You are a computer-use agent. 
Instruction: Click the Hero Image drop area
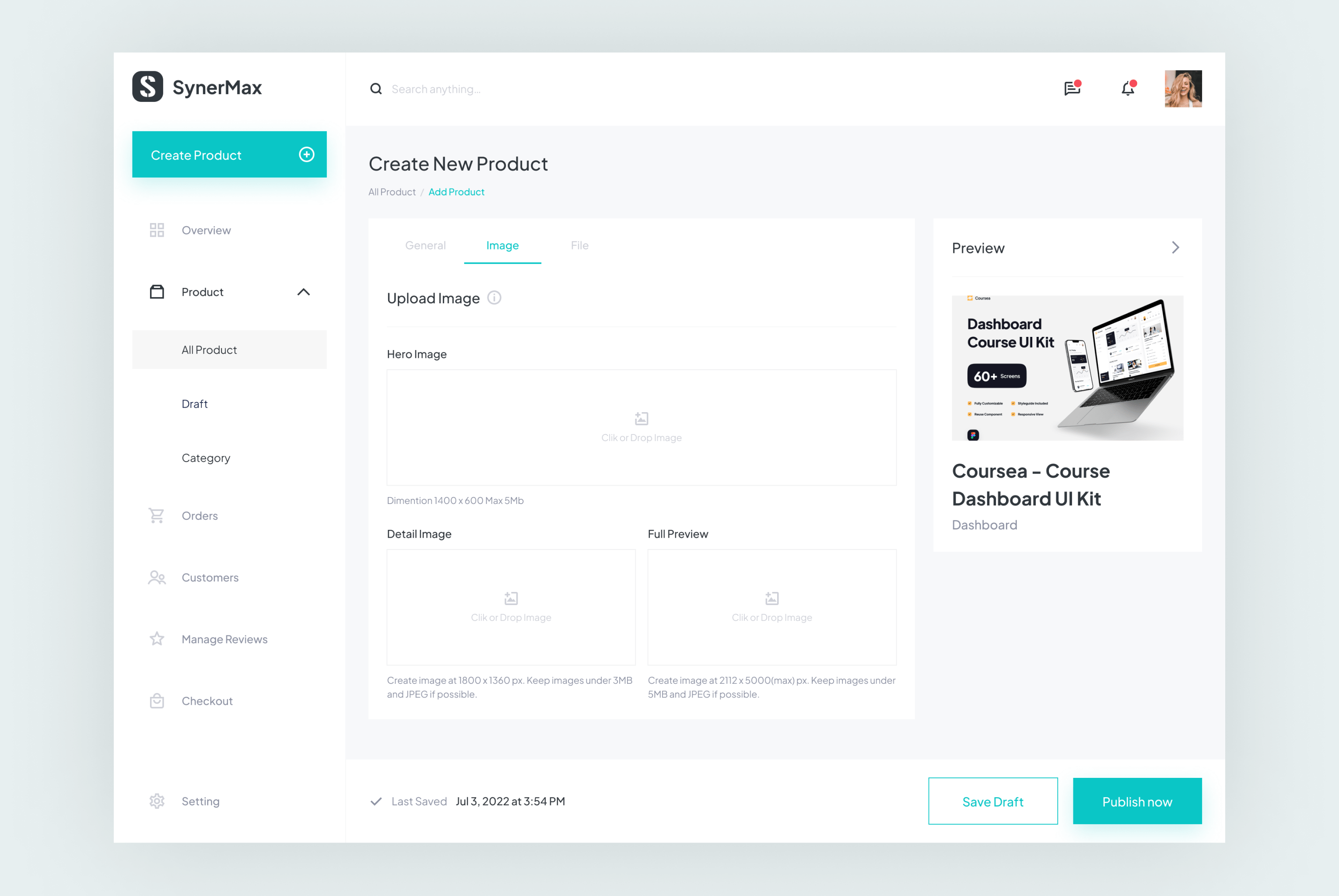(x=641, y=428)
